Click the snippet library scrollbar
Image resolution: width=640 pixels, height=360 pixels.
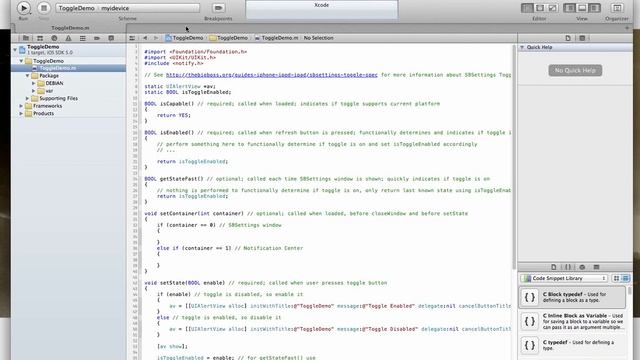click(x=629, y=291)
